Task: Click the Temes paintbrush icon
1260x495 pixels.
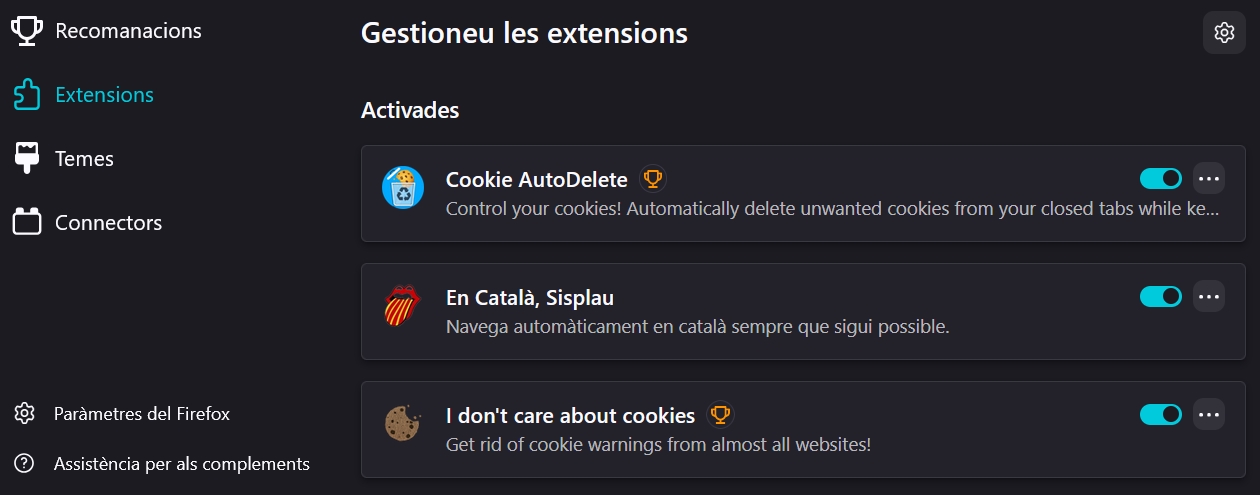Action: coord(27,158)
